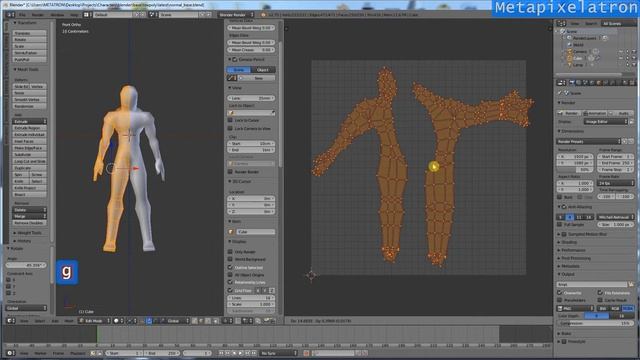Open the Render menu in top bar
The width and height of the screenshot is (640, 360).
pyautogui.click(x=38, y=15)
